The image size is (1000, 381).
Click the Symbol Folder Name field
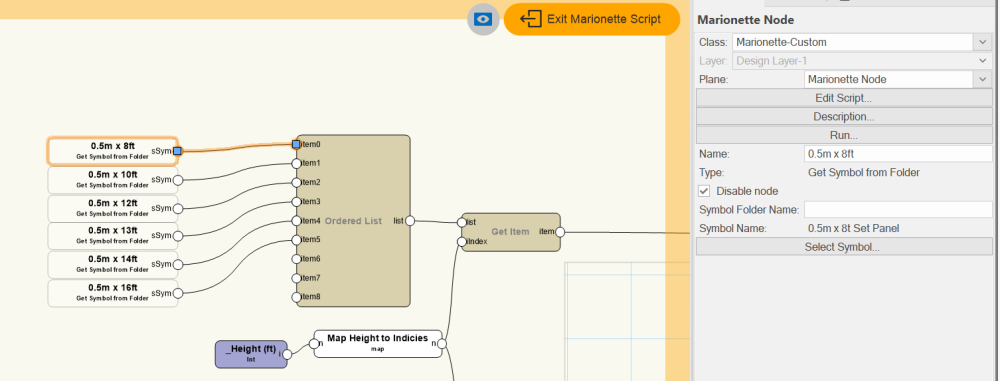point(898,209)
